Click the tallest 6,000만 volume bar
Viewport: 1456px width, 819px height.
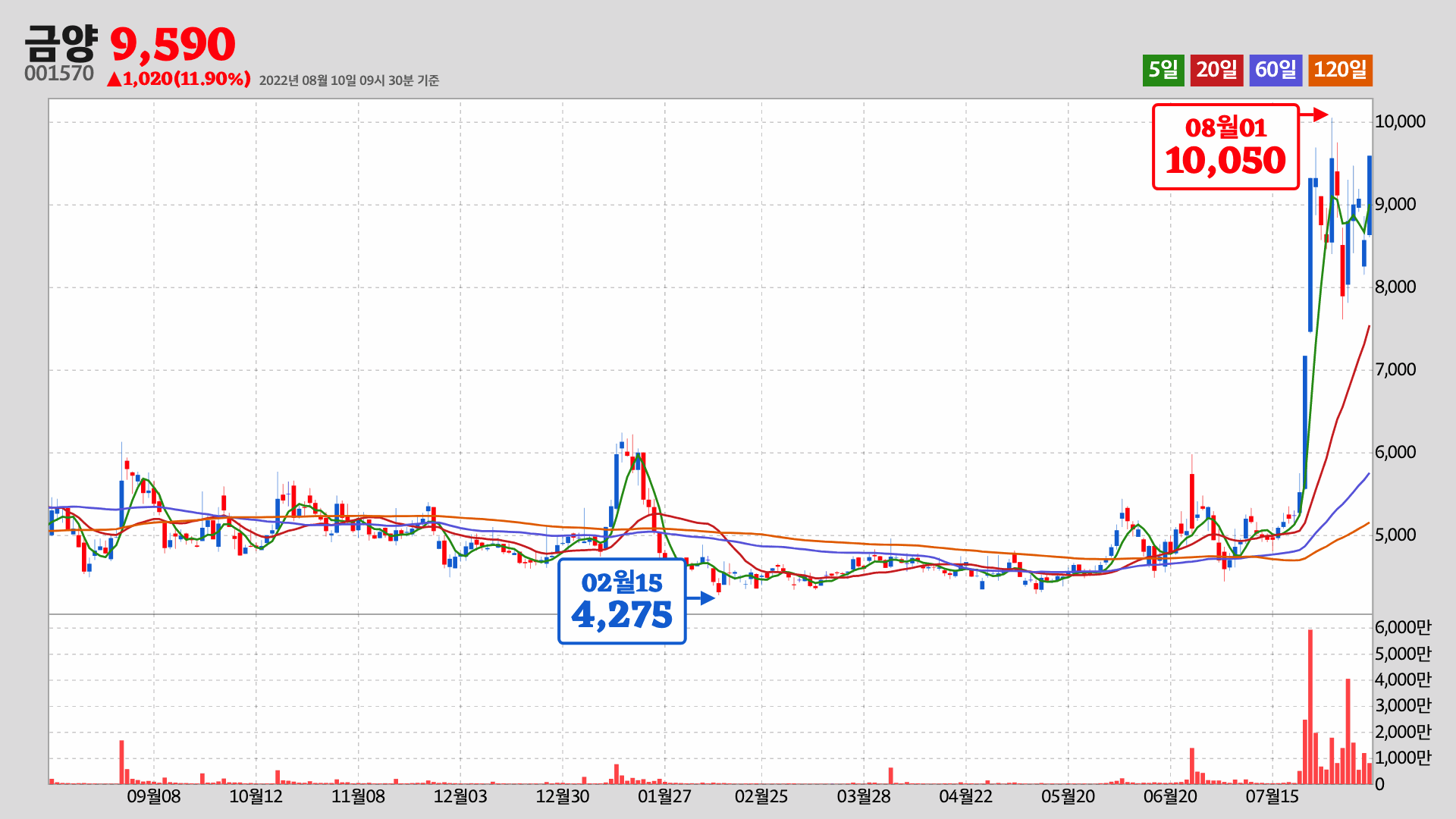tap(1310, 707)
